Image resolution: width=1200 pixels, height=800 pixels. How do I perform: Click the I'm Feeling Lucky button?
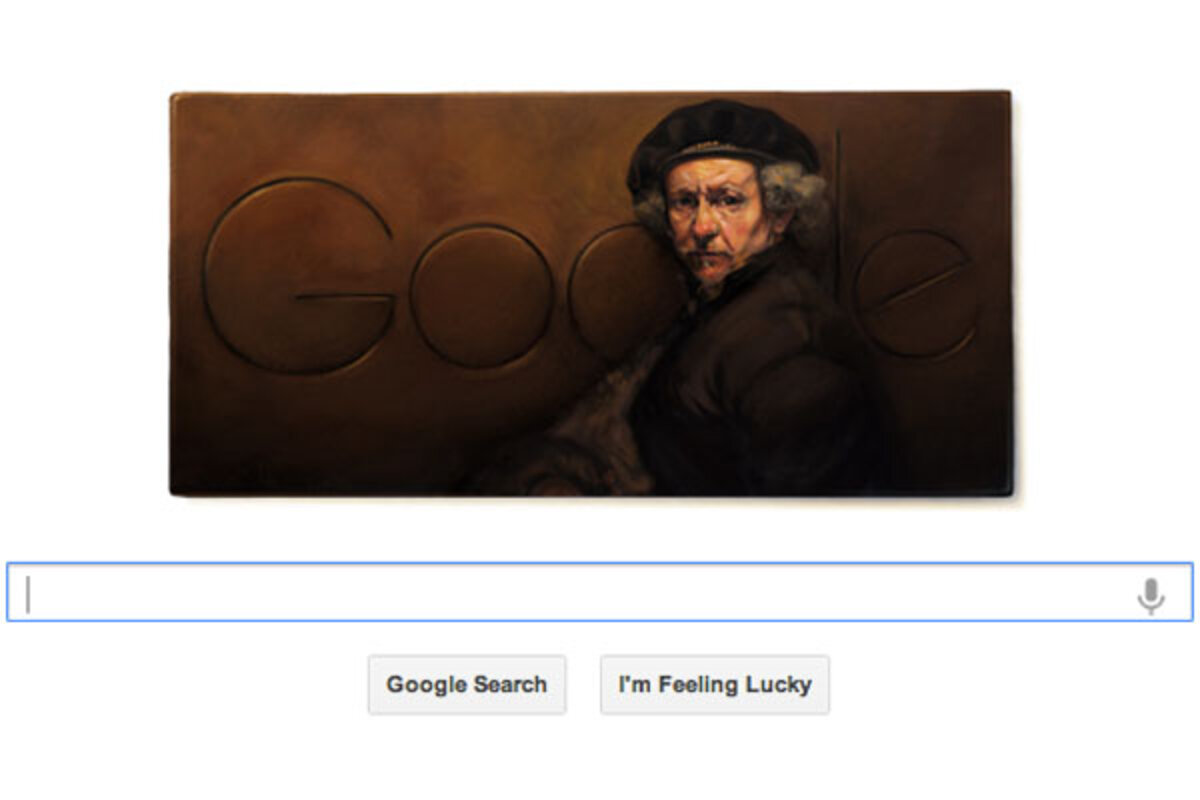[715, 685]
